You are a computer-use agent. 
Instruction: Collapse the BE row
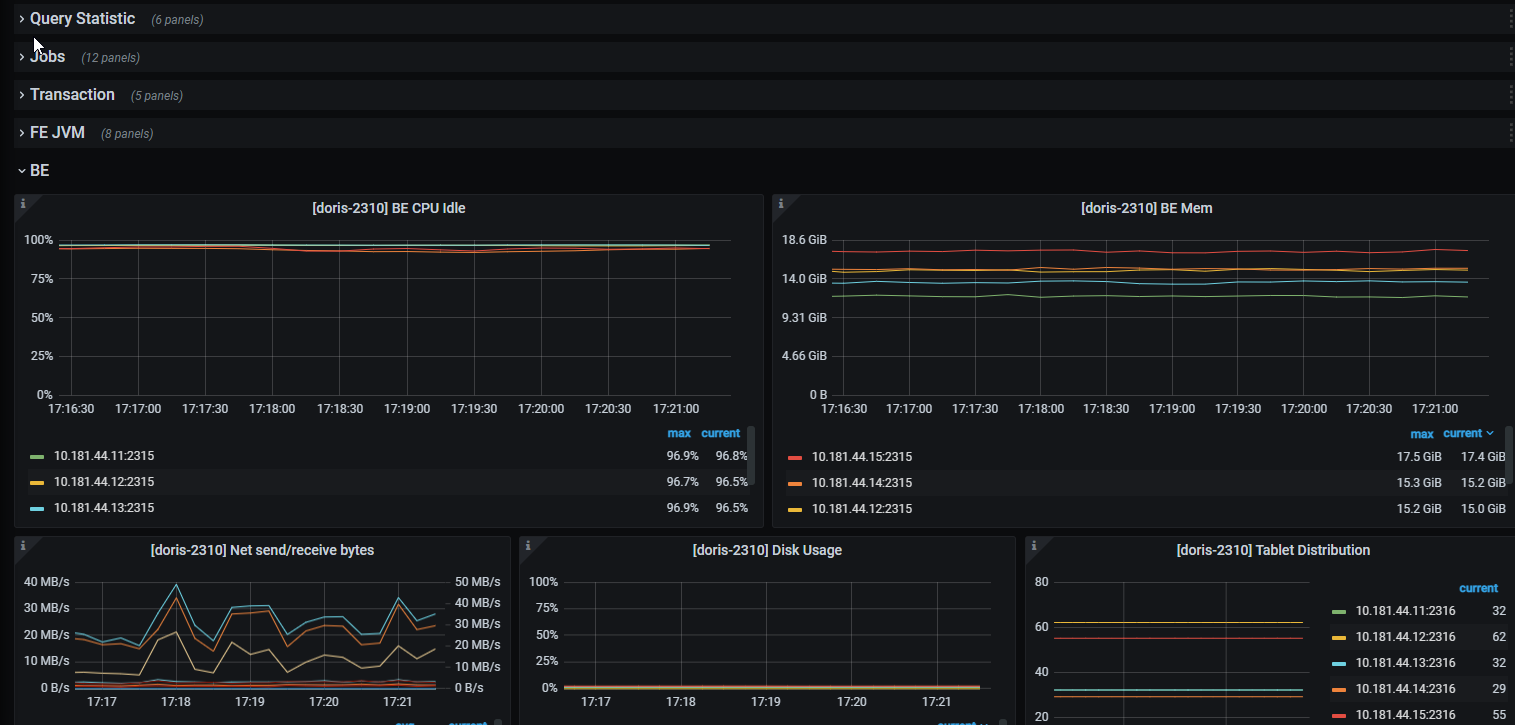pyautogui.click(x=39, y=171)
